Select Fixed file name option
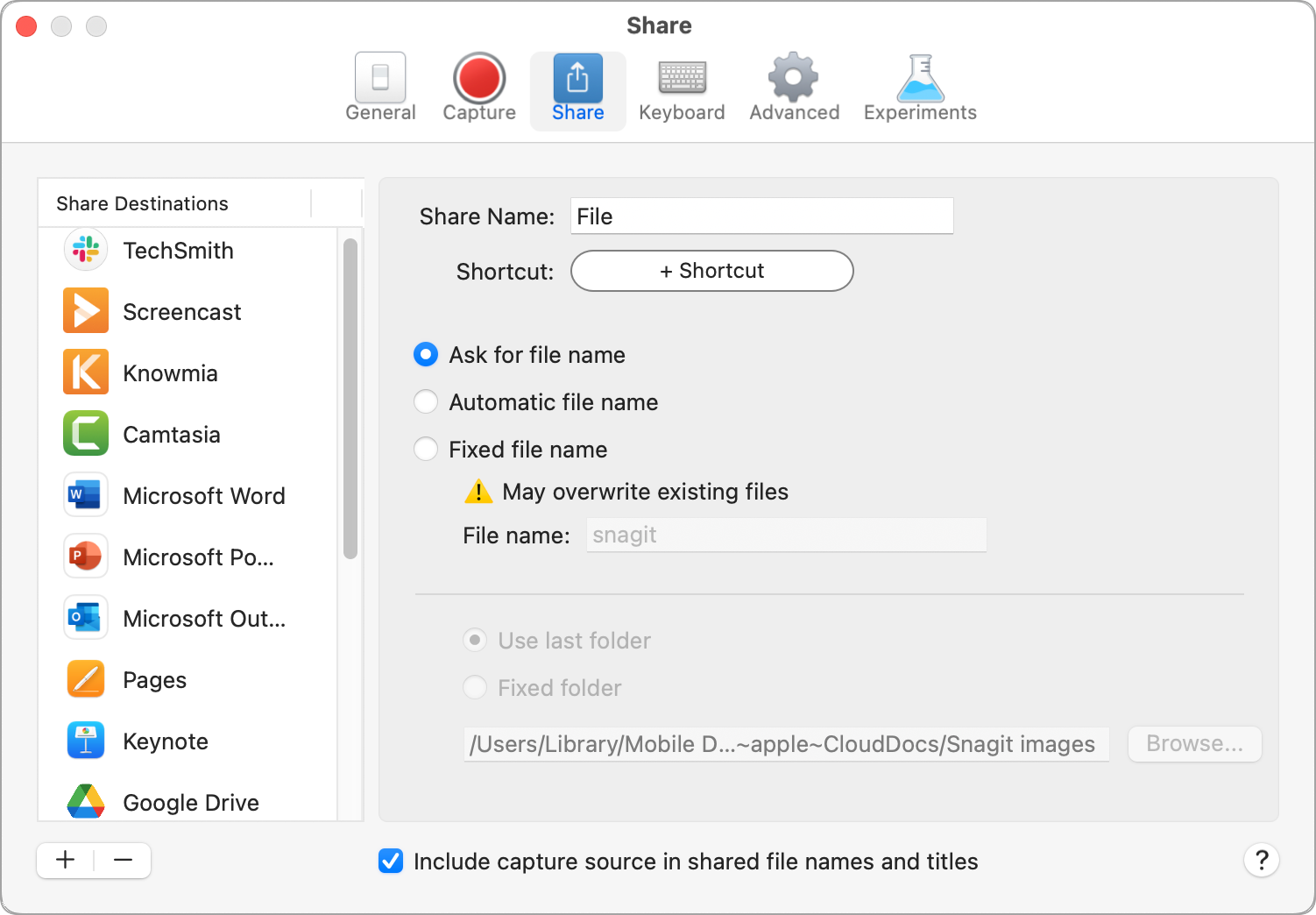 [x=426, y=450]
